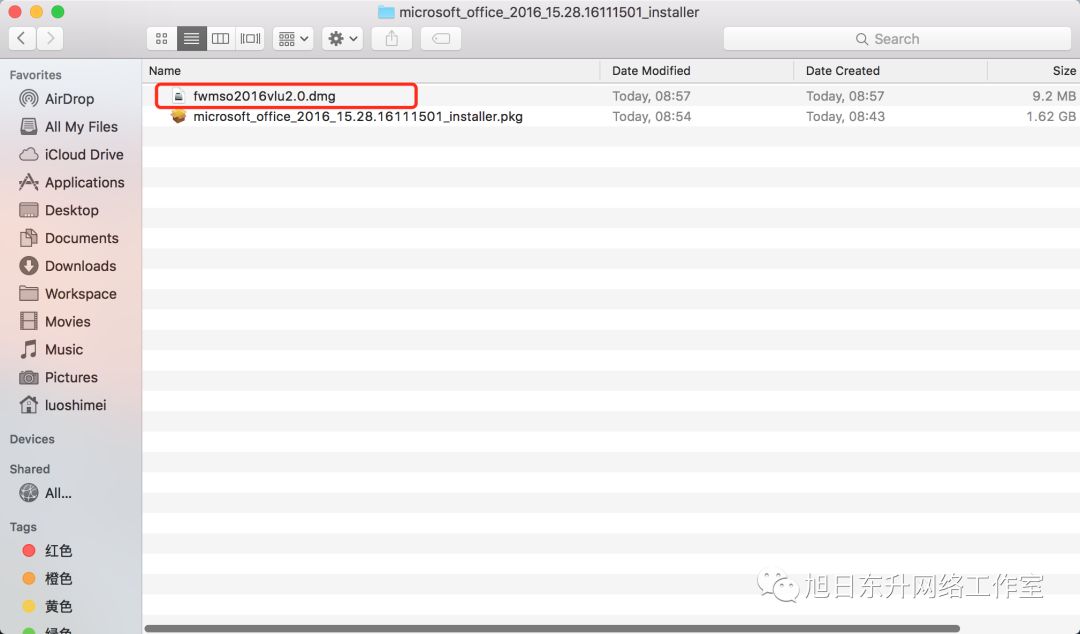Image resolution: width=1080 pixels, height=634 pixels.
Task: Click the Edit Tags toolbar button
Action: point(441,39)
